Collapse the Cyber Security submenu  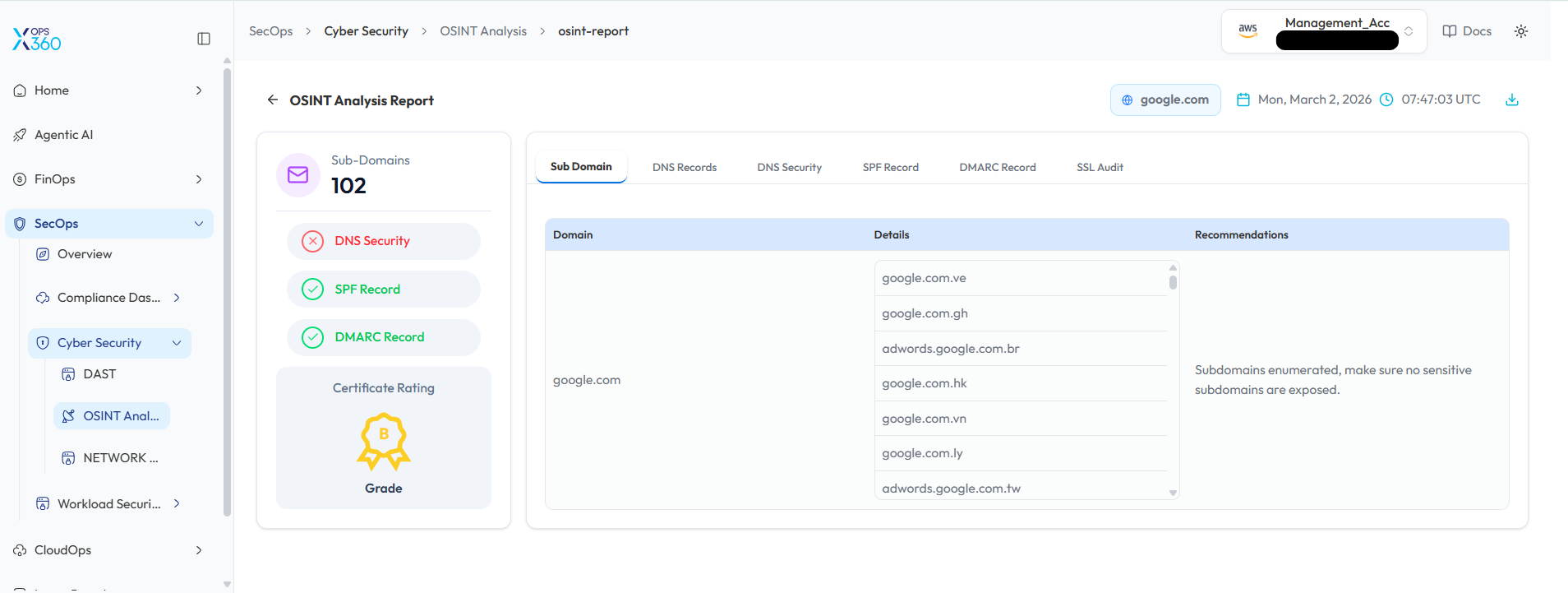176,343
